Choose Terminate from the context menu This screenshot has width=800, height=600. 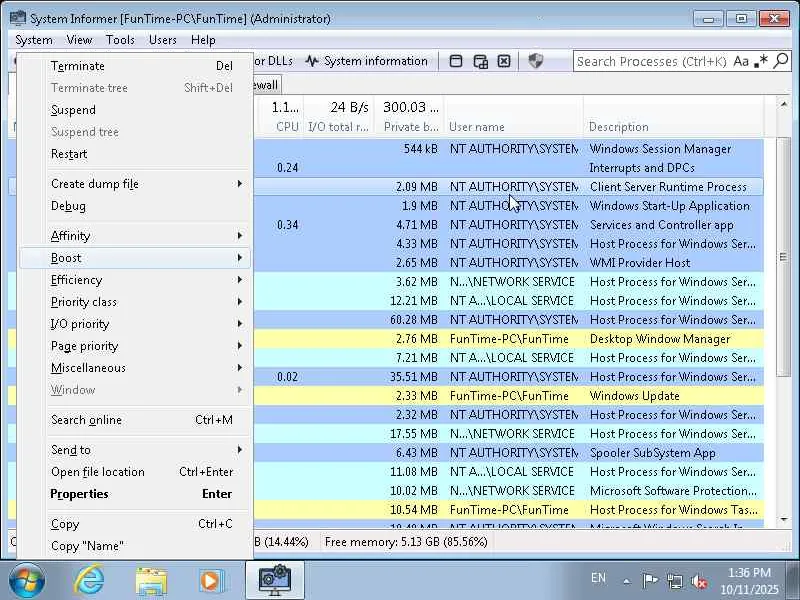(135, 66)
